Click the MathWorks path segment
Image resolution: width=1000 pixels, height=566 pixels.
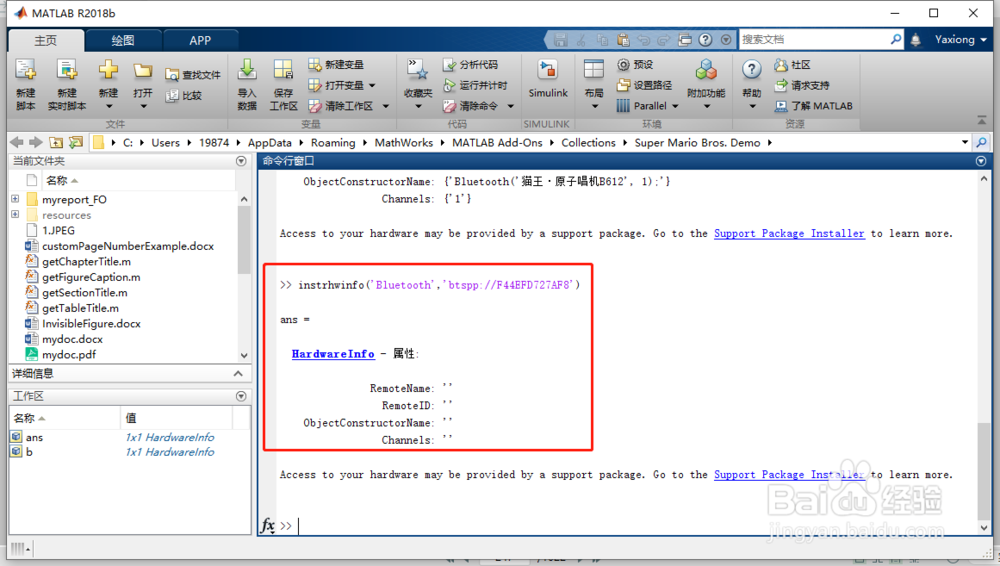(x=404, y=143)
